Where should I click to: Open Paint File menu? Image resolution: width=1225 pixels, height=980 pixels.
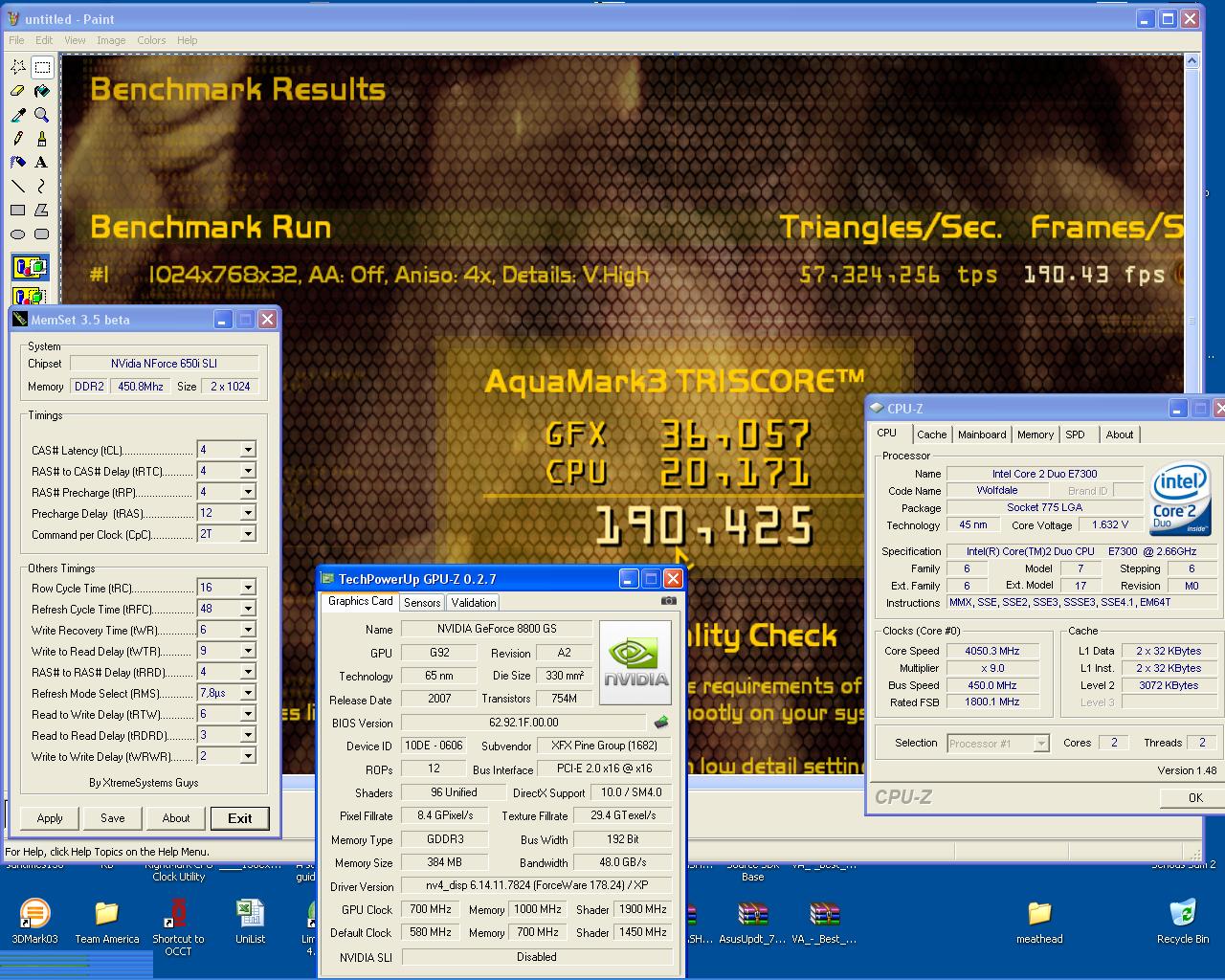pos(16,40)
